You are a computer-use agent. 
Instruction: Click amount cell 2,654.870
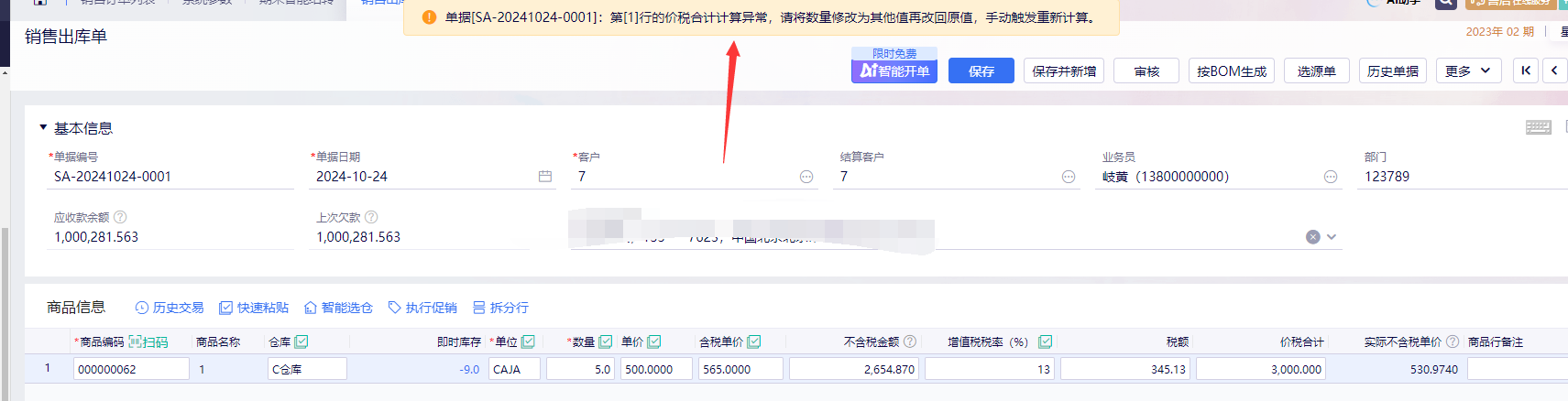[x=853, y=369]
